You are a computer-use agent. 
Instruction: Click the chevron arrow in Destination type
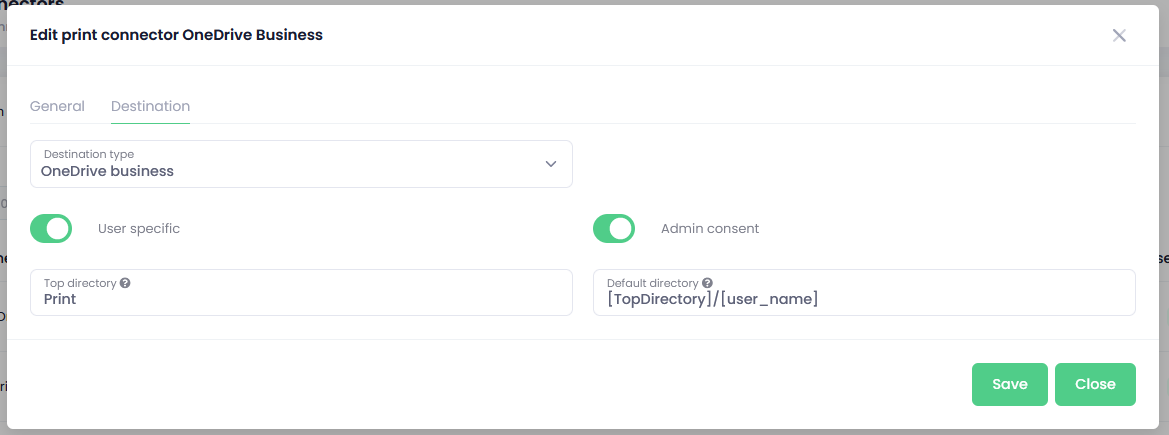(x=551, y=163)
